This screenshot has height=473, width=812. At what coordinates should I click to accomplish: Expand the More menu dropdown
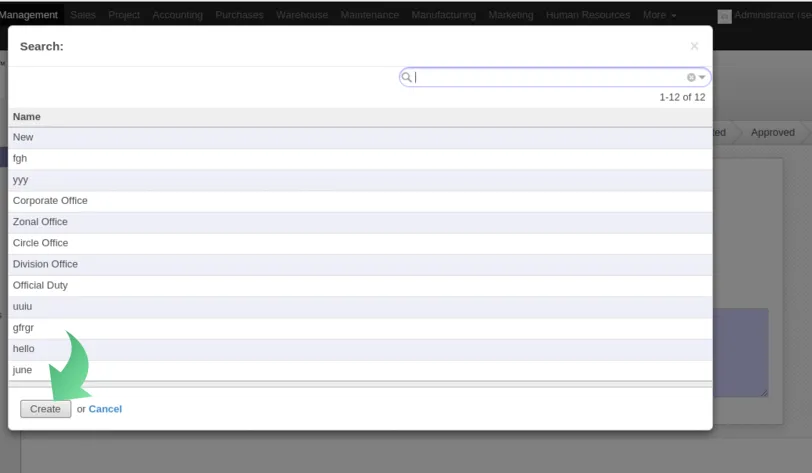point(659,15)
